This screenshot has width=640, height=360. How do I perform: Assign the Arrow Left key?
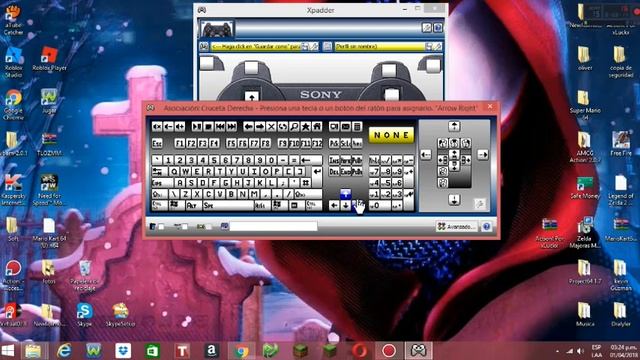334,205
